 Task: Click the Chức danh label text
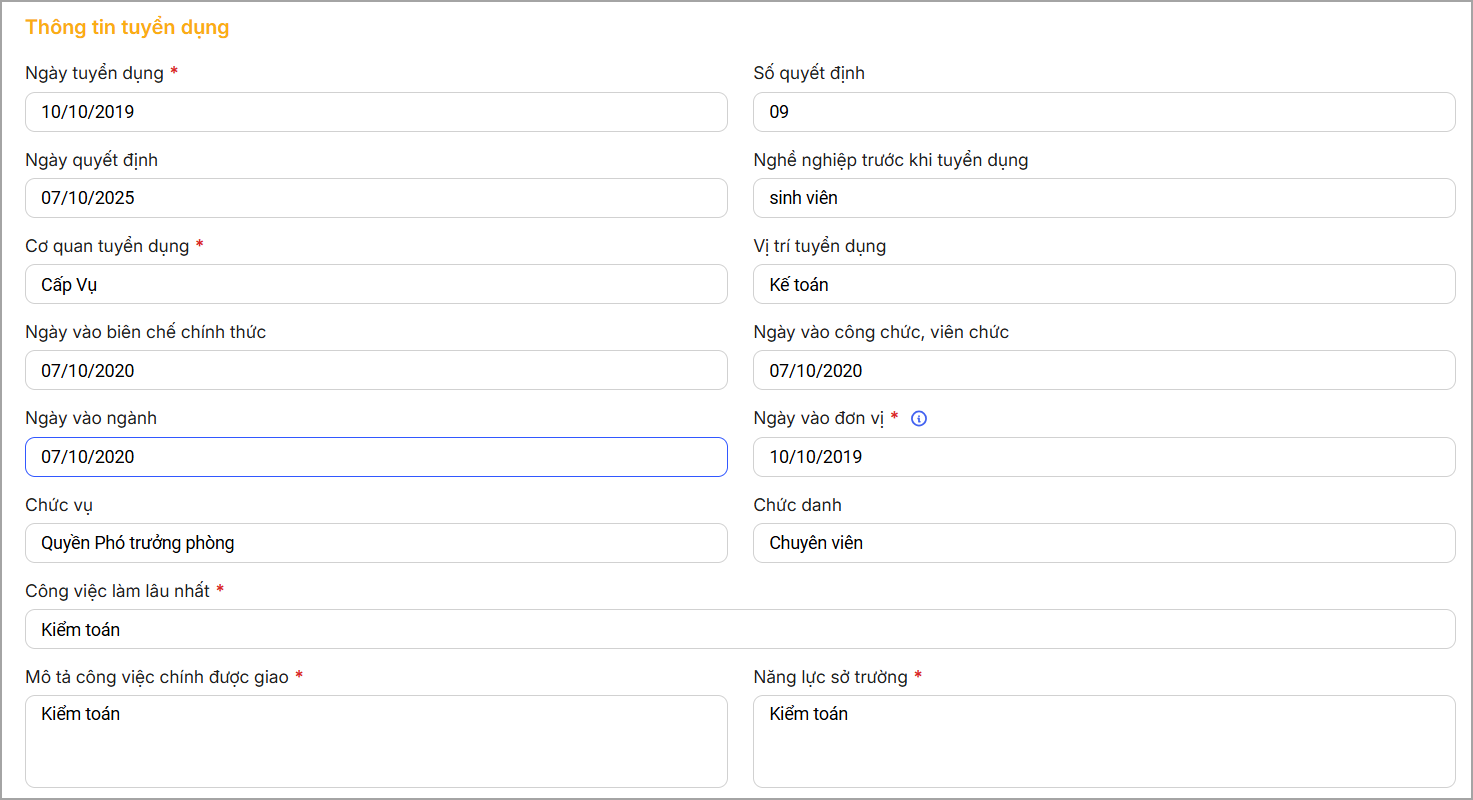(797, 505)
